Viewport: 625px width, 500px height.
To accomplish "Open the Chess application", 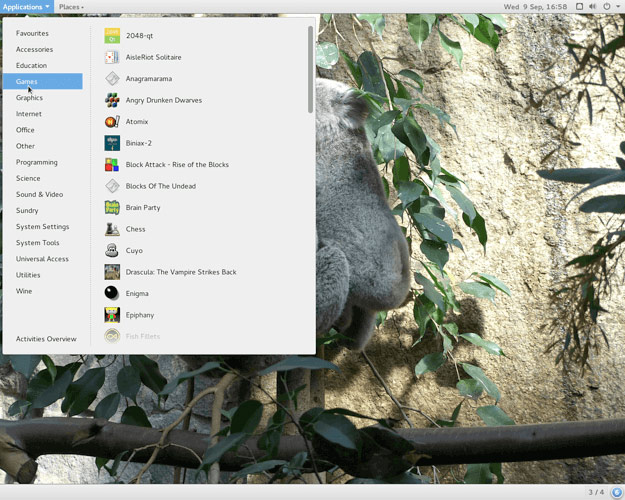I will (x=135, y=229).
